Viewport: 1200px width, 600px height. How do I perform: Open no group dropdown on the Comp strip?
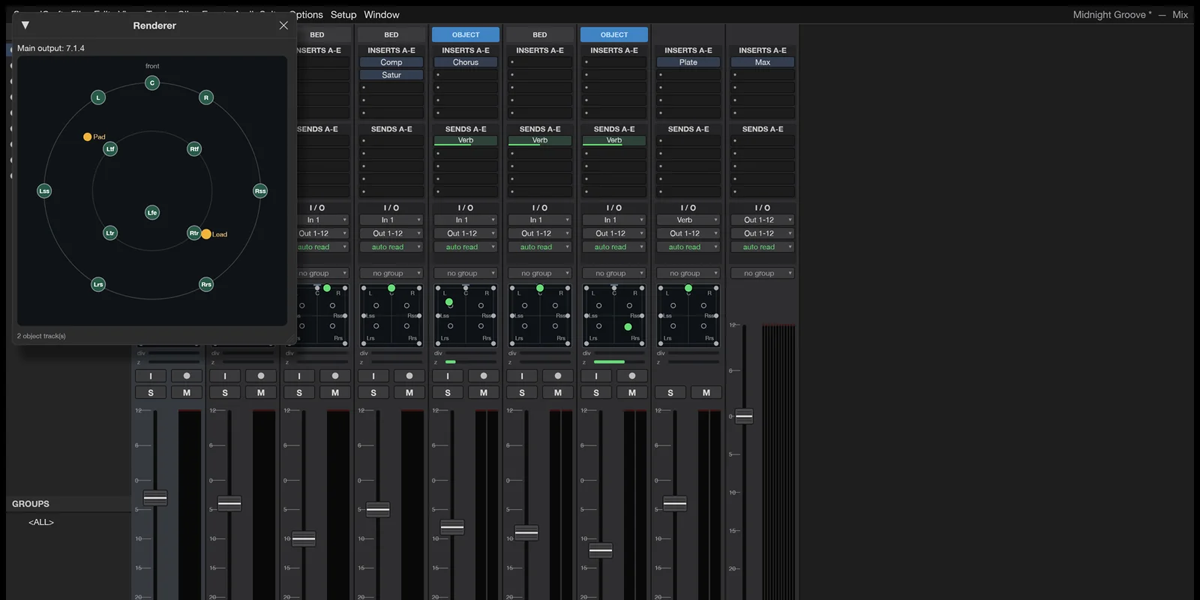pyautogui.click(x=391, y=273)
